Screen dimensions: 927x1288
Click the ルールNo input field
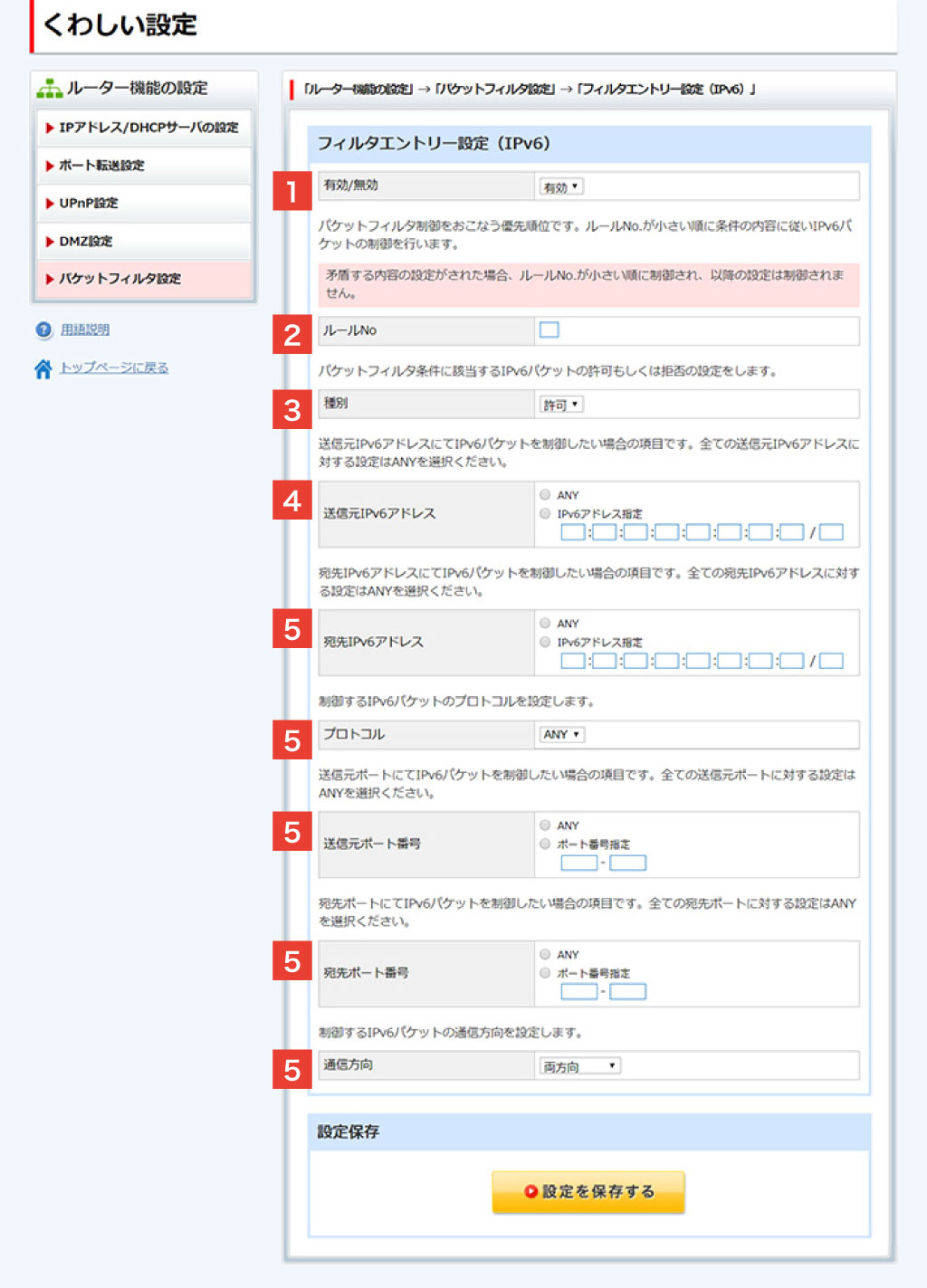click(549, 330)
